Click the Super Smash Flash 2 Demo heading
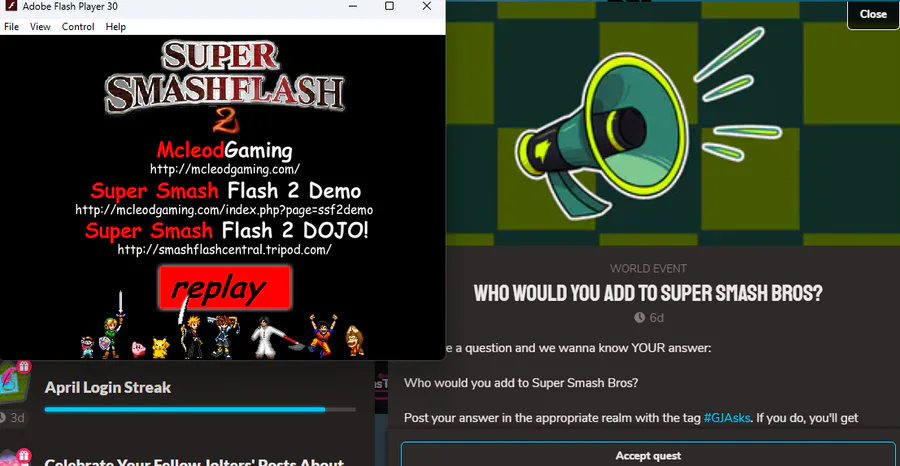The image size is (900, 466). pyautogui.click(x=226, y=190)
